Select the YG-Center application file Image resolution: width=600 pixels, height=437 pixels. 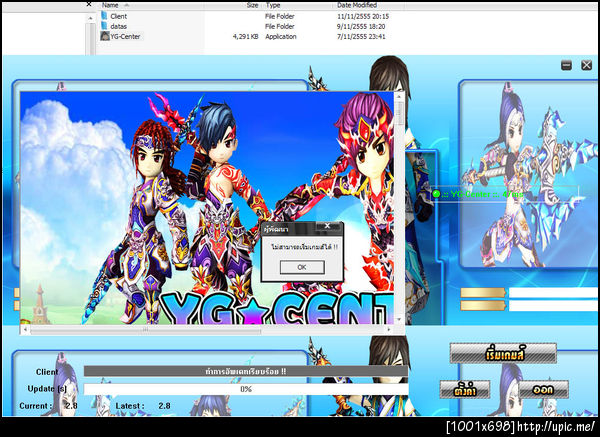pos(125,36)
